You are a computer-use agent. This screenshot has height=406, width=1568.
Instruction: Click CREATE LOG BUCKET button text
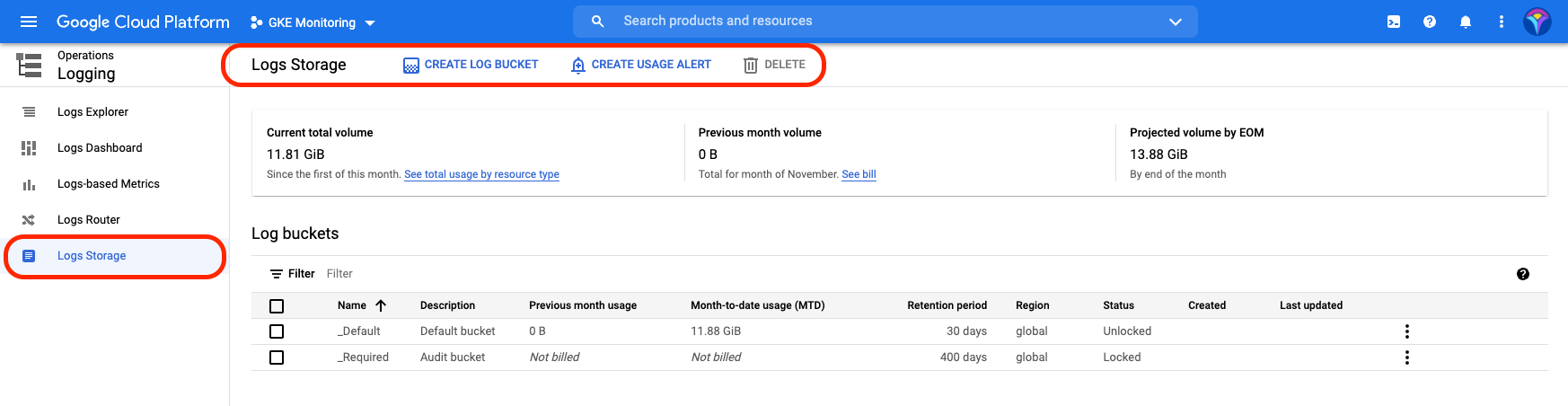(481, 65)
